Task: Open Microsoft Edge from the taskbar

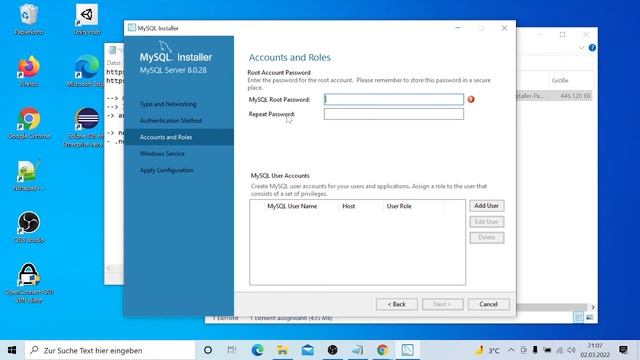Action: coord(257,350)
